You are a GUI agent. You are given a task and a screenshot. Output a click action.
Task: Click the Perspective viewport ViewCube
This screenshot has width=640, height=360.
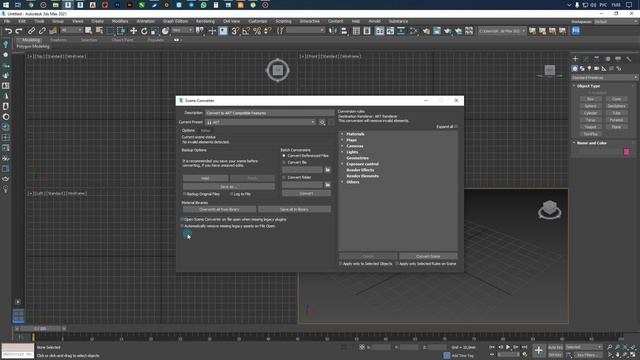[x=549, y=210]
